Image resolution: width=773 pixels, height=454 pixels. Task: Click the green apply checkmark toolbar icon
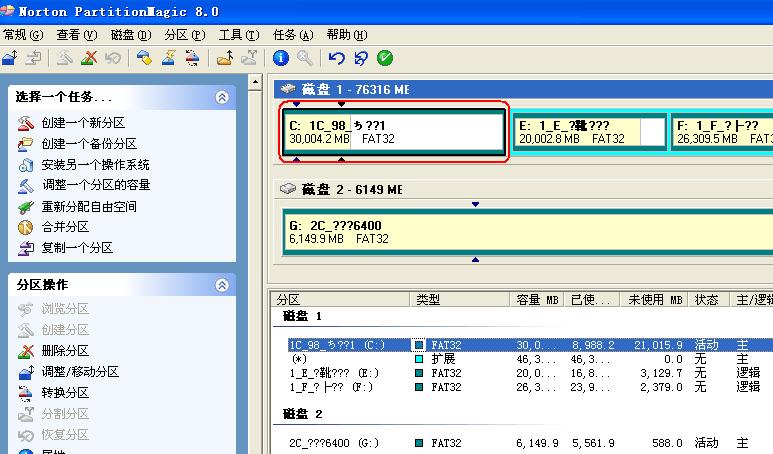(x=385, y=58)
